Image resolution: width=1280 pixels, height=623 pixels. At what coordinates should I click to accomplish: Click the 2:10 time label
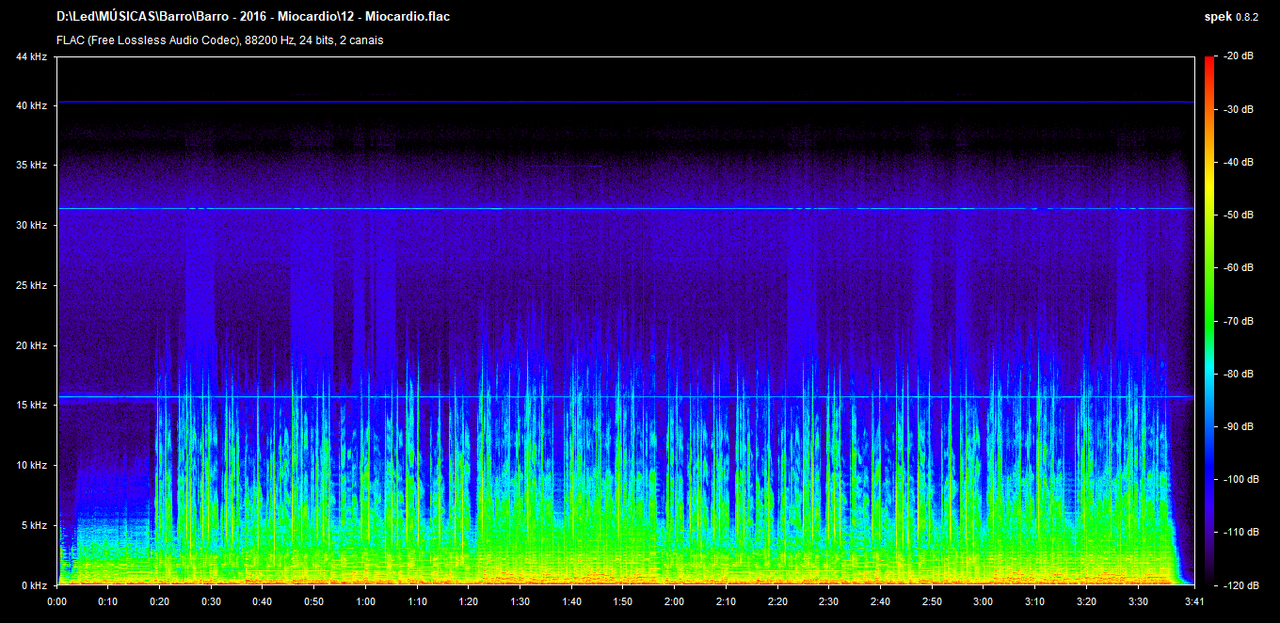[x=726, y=601]
